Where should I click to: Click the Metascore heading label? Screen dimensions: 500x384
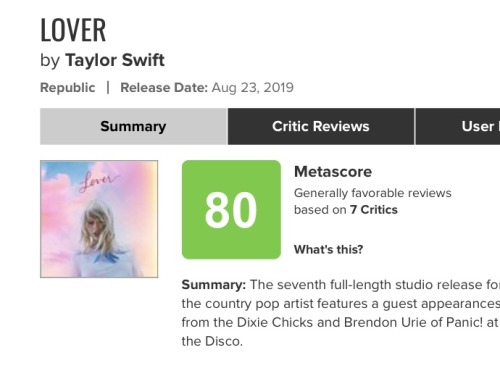click(x=333, y=172)
